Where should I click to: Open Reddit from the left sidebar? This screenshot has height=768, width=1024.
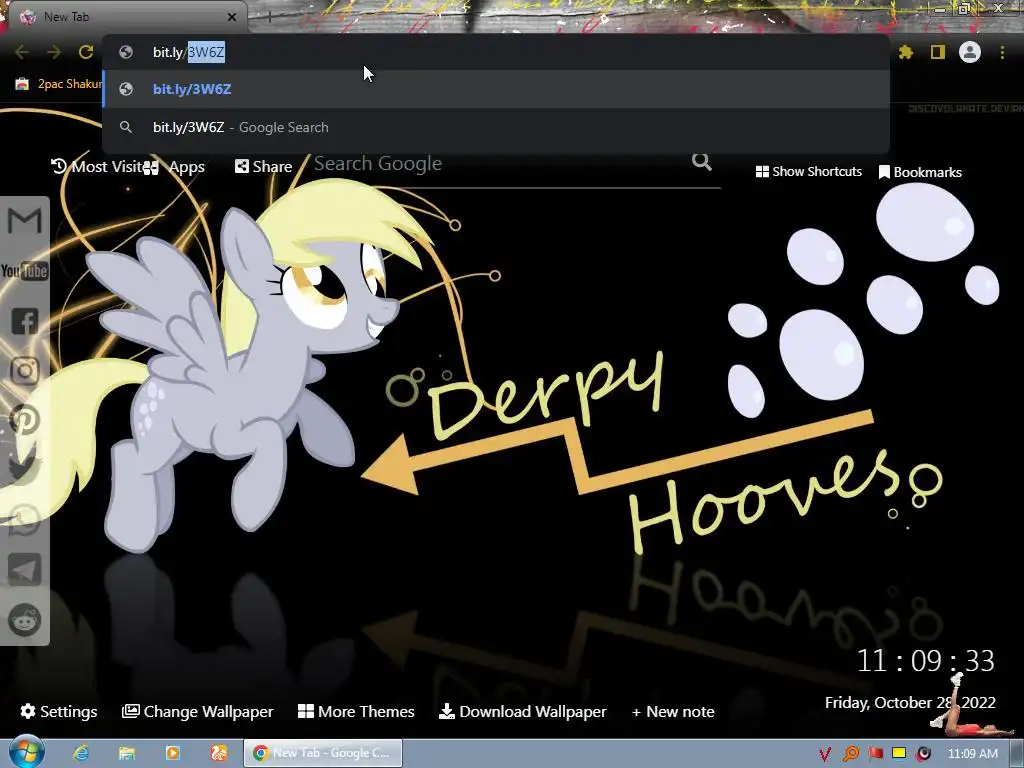tap(25, 620)
